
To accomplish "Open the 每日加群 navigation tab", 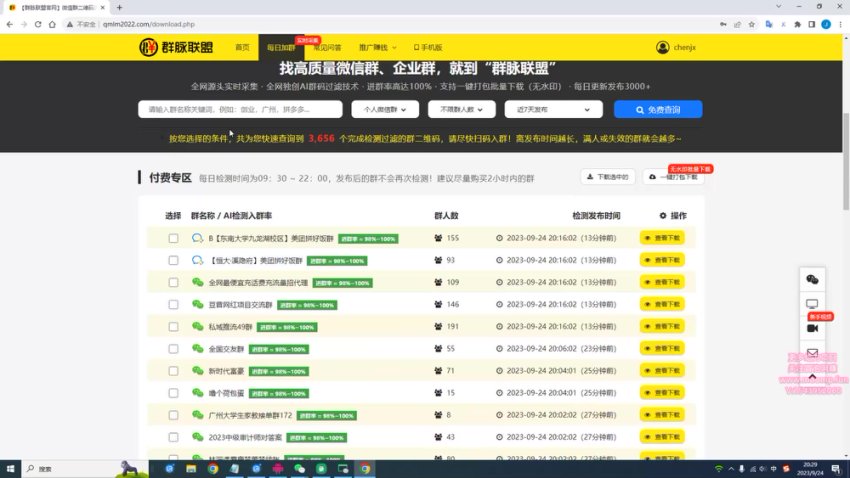I will 281,47.
